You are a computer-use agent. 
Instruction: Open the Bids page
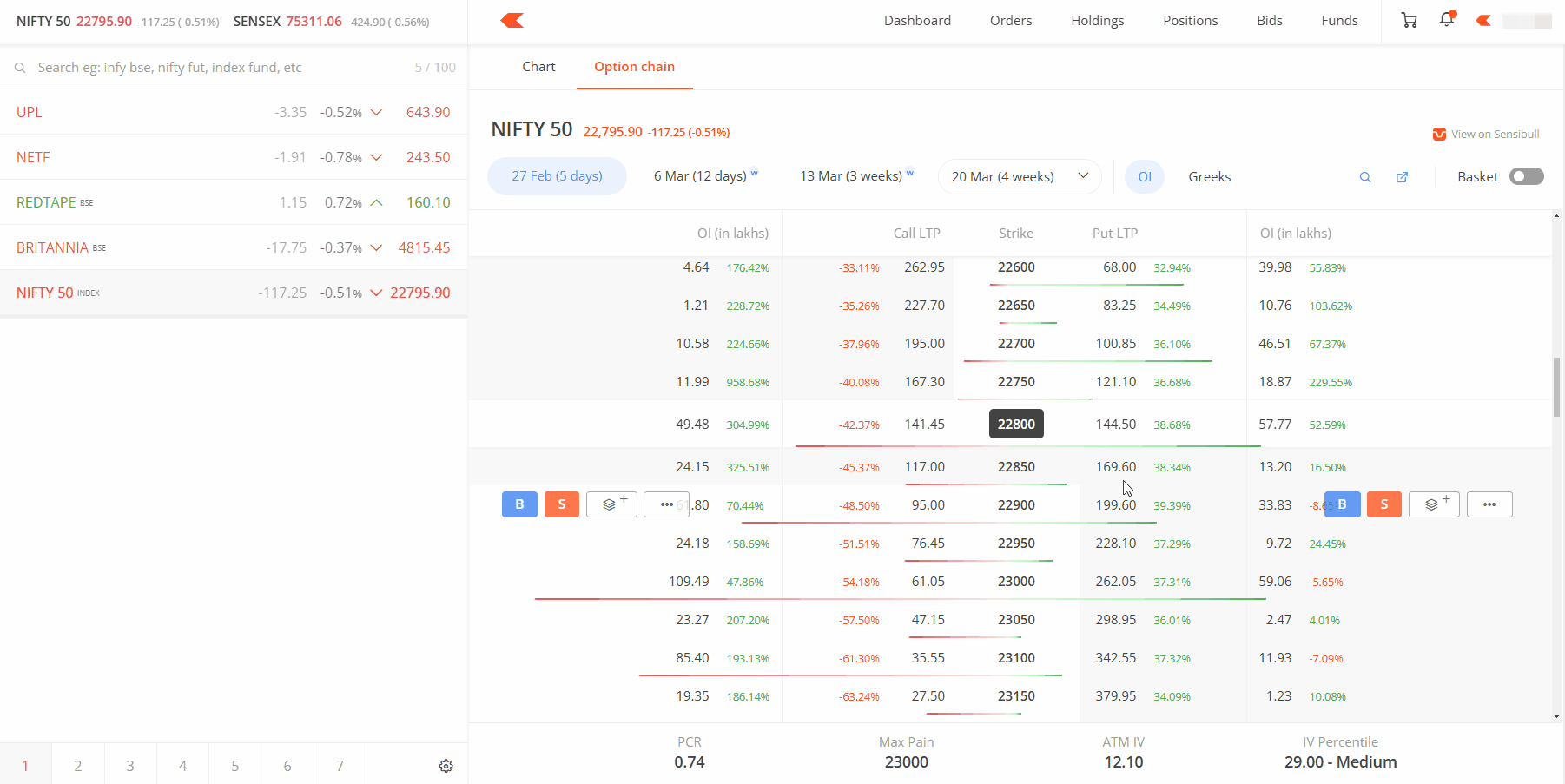1269,21
